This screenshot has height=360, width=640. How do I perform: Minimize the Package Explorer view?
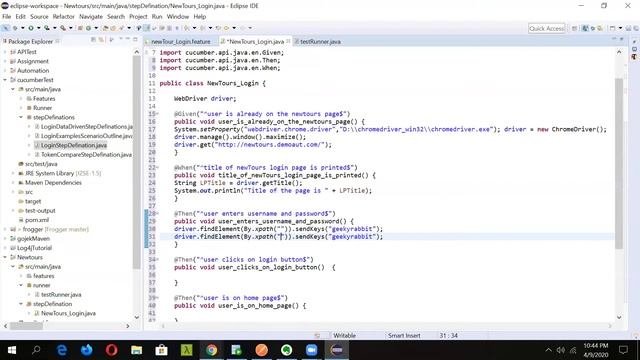(128, 39)
